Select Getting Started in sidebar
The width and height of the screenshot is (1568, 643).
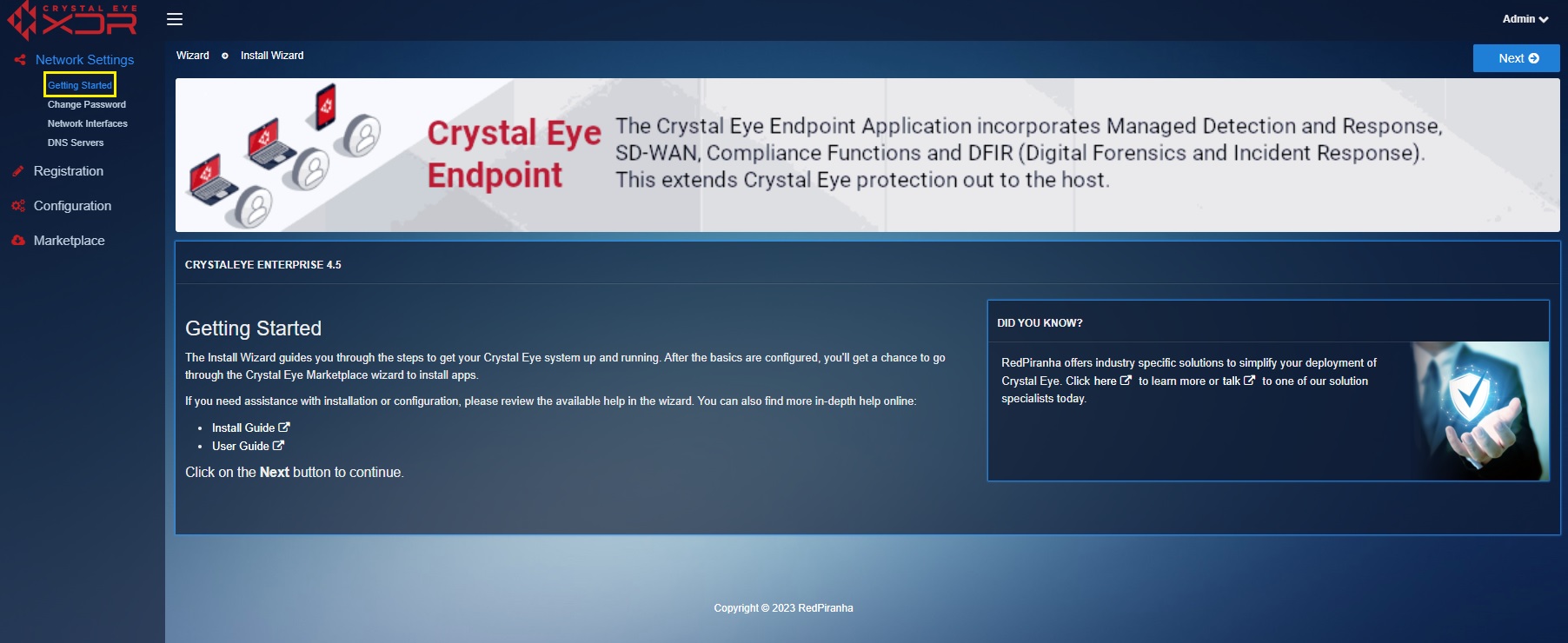pyautogui.click(x=80, y=85)
